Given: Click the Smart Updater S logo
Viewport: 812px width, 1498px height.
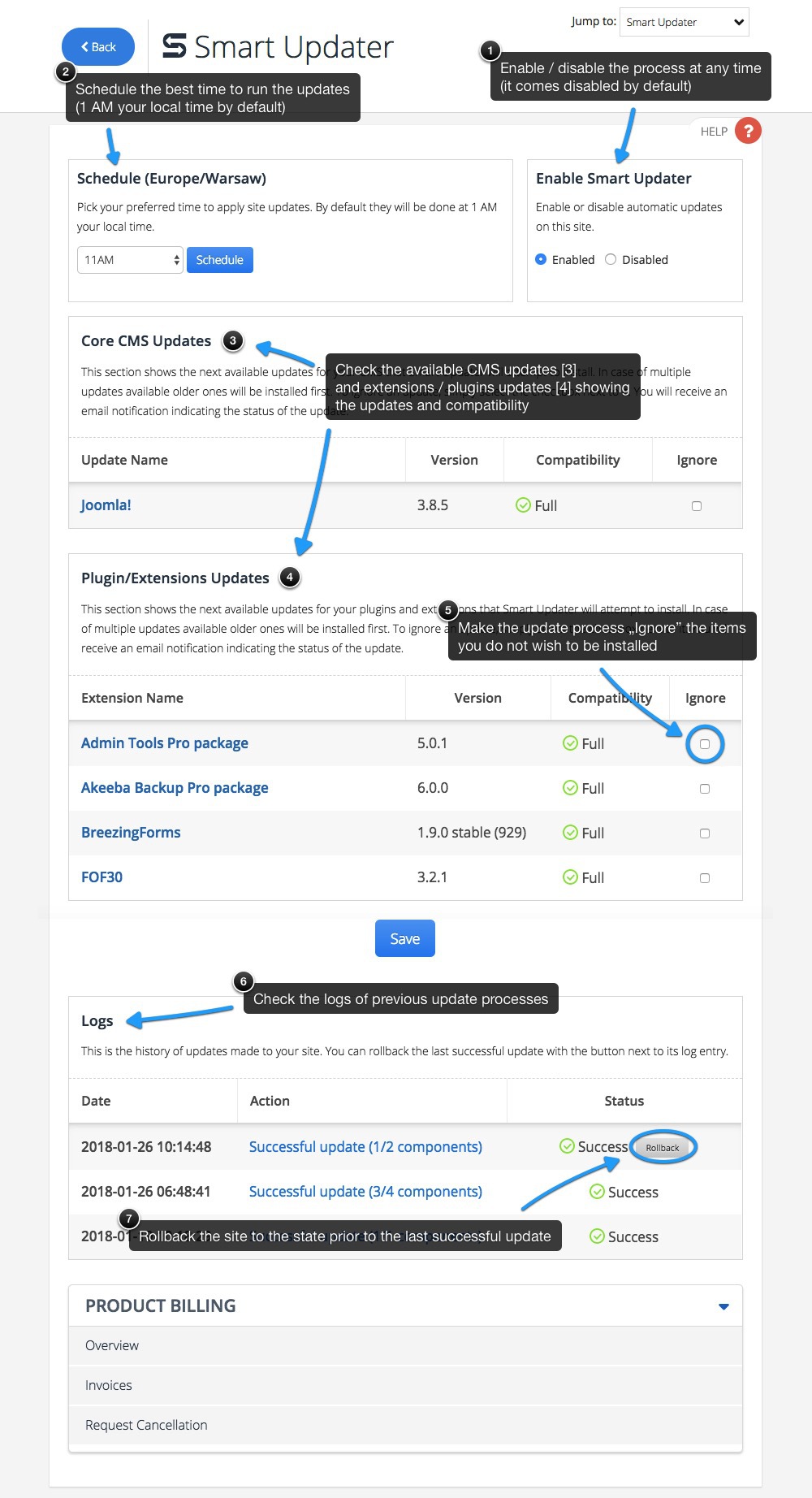Looking at the screenshot, I should (175, 46).
